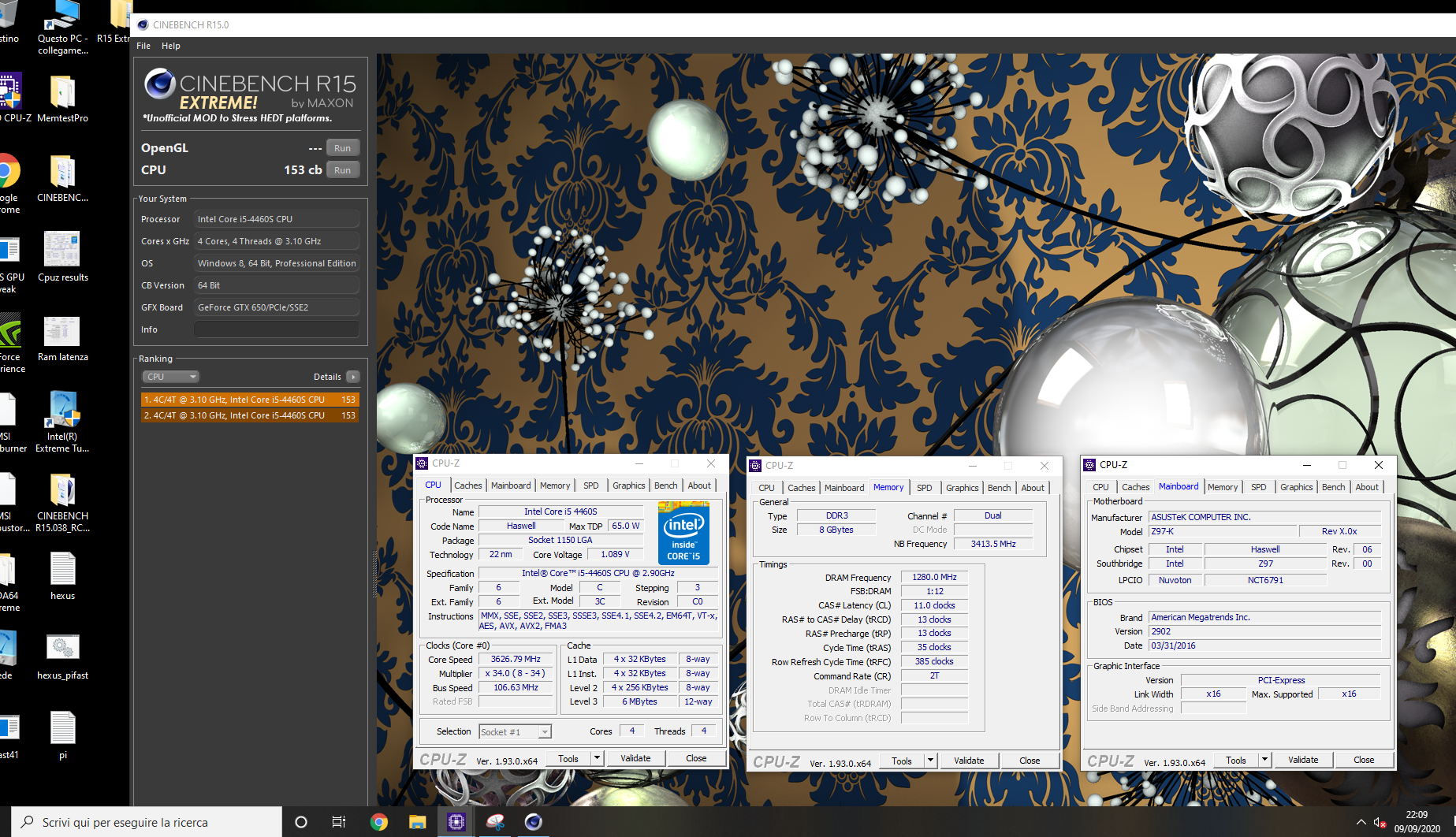Select the DRAM Frequency value 1280.0 MHz

click(934, 578)
